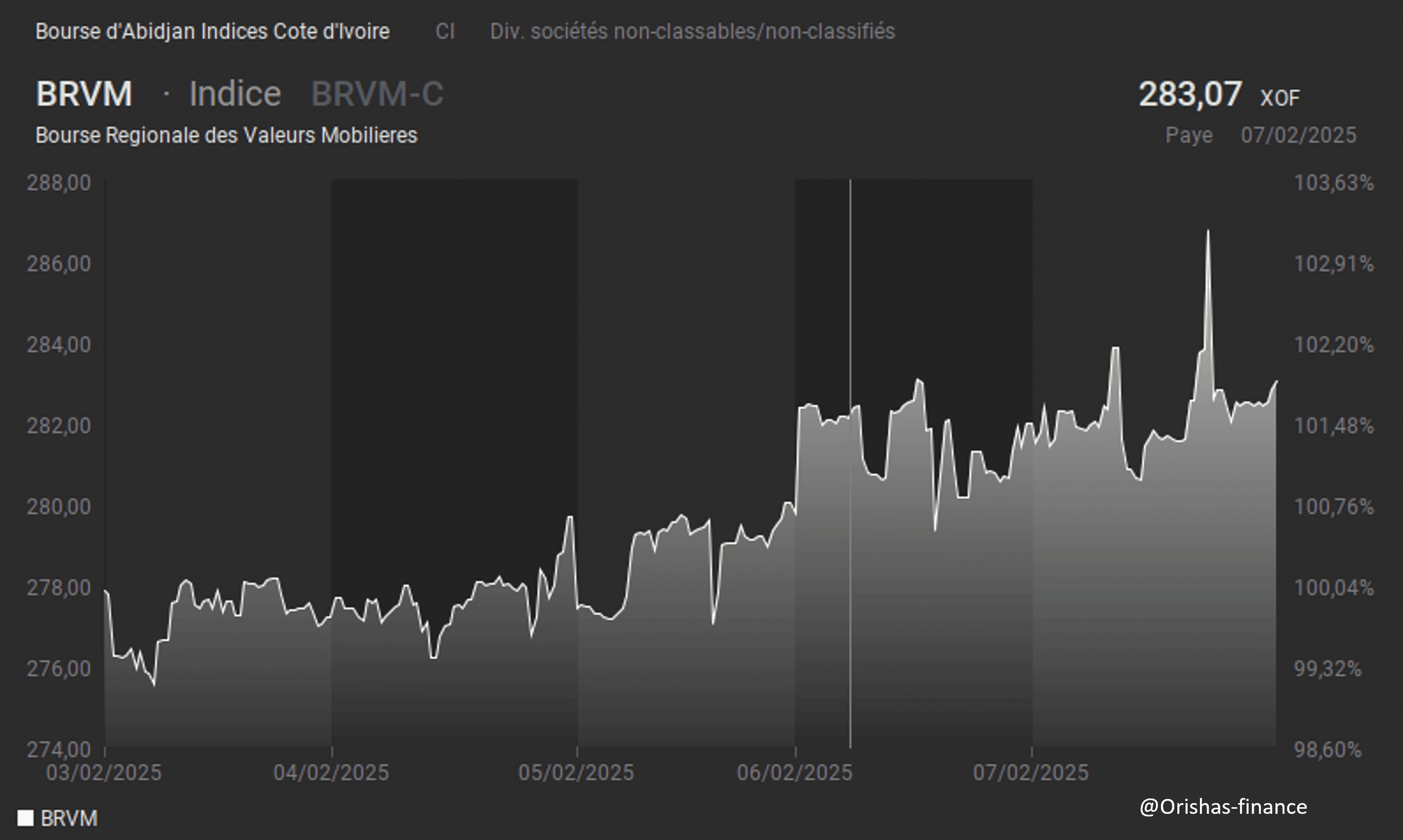Viewport: 1403px width, 840px height.
Task: Click the 05/02/2025 x-axis date
Action: point(576,773)
